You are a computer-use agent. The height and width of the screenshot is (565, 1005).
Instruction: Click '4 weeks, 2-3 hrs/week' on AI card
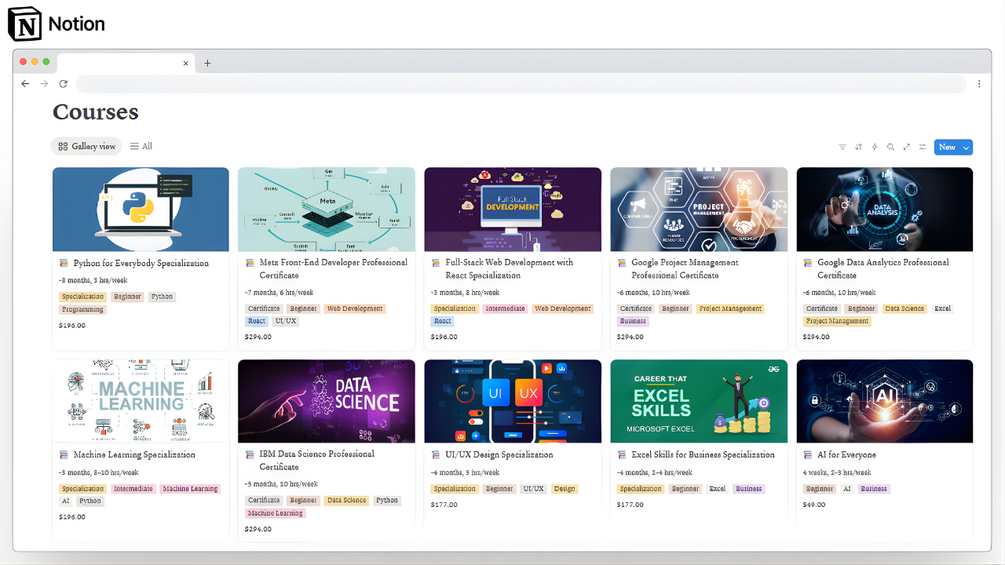coord(836,473)
